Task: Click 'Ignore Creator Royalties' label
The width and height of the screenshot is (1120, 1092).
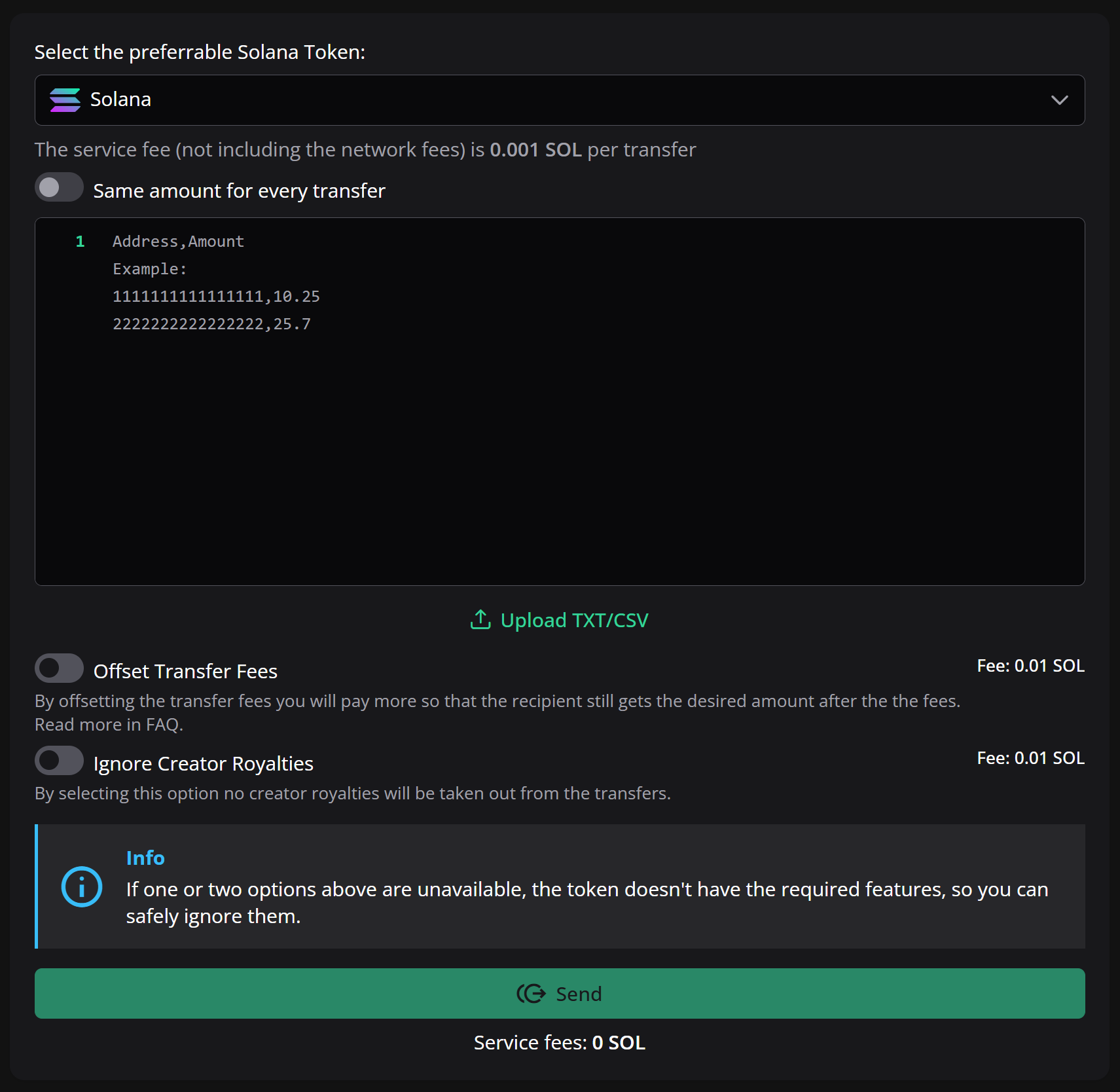Action: click(204, 764)
